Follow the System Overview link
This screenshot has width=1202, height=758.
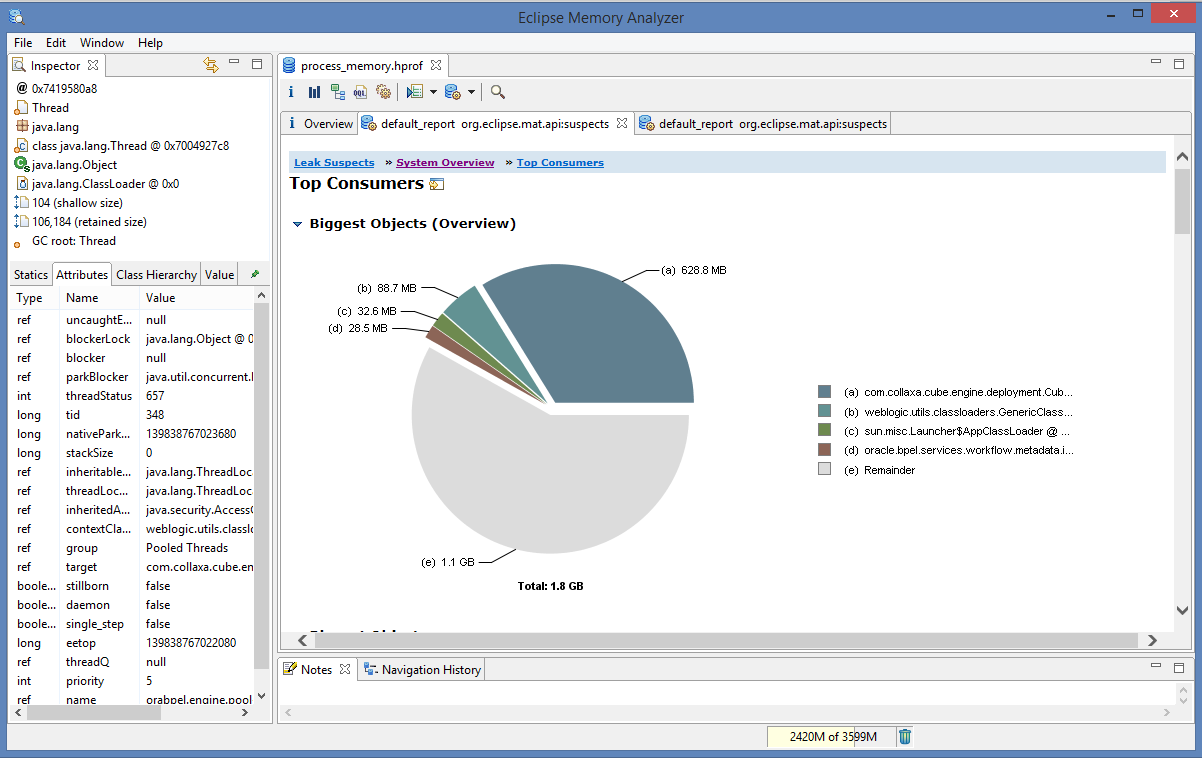[x=445, y=162]
